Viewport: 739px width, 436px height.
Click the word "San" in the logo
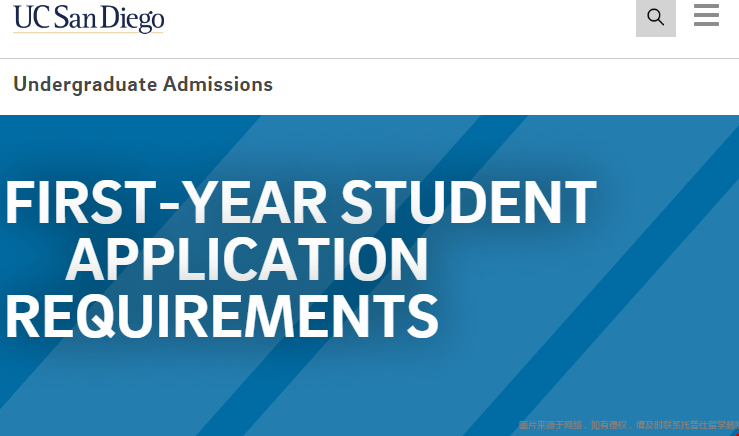(x=74, y=18)
